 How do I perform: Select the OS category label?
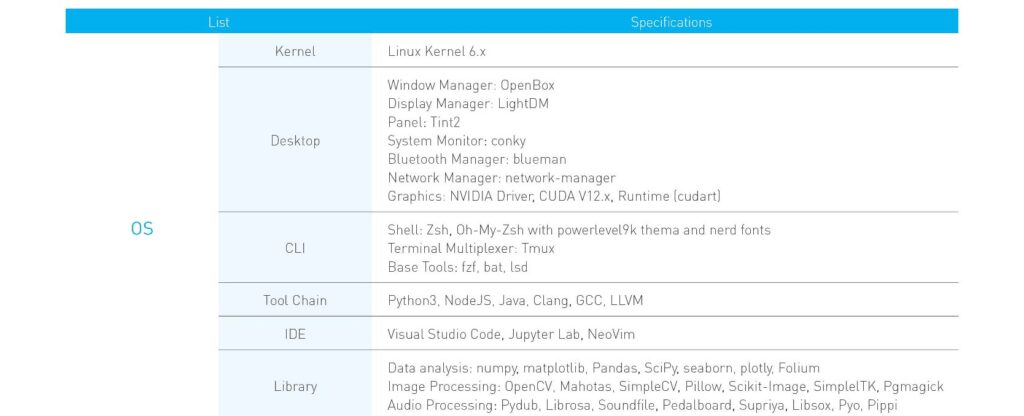click(142, 229)
